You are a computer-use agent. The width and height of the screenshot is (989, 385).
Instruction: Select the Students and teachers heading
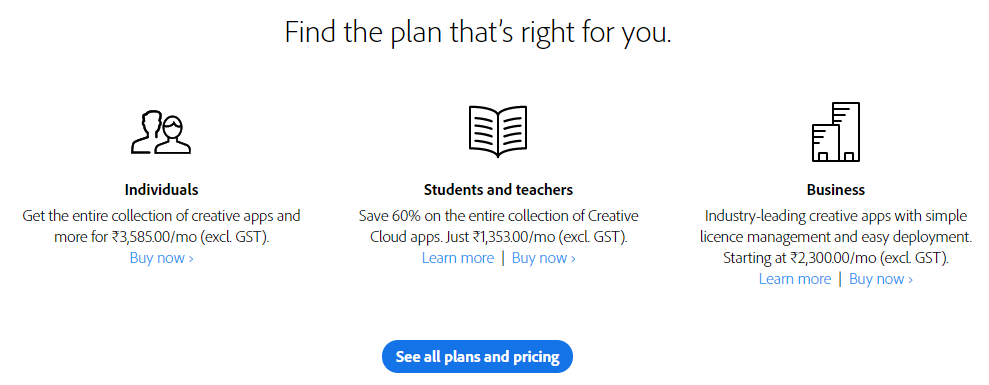point(498,189)
